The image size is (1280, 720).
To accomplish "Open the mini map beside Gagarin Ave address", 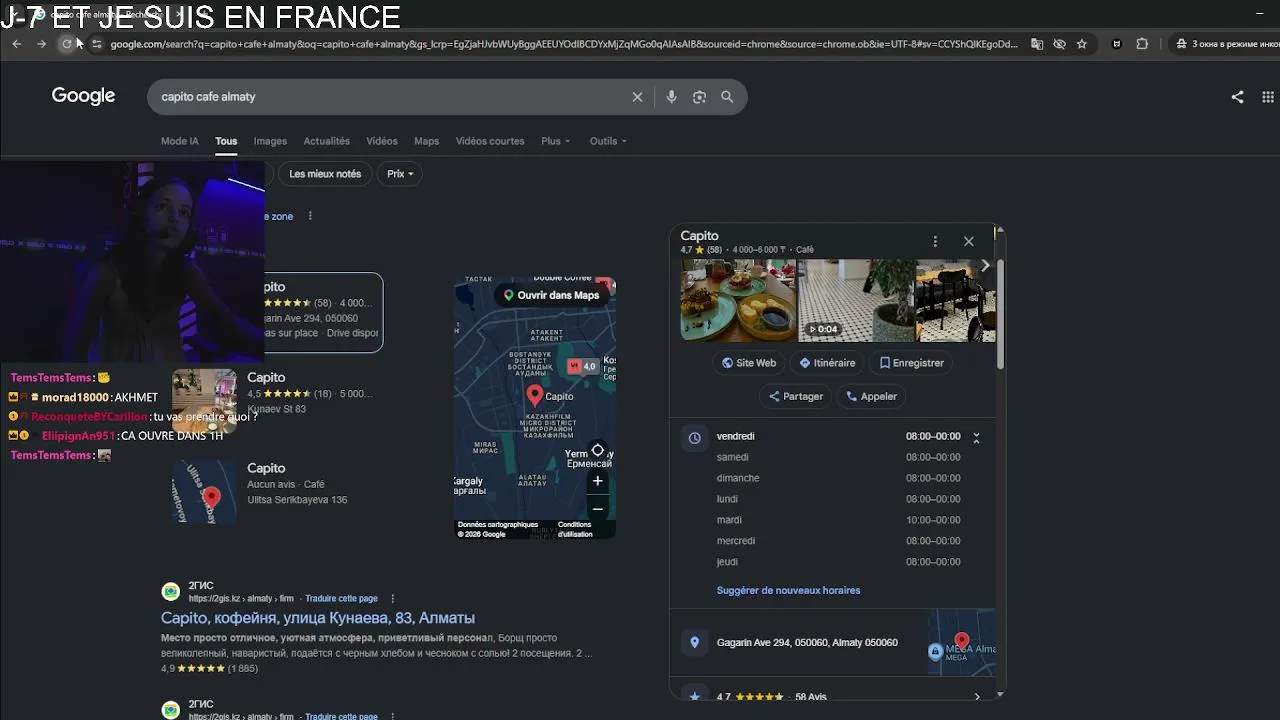I will [x=961, y=643].
